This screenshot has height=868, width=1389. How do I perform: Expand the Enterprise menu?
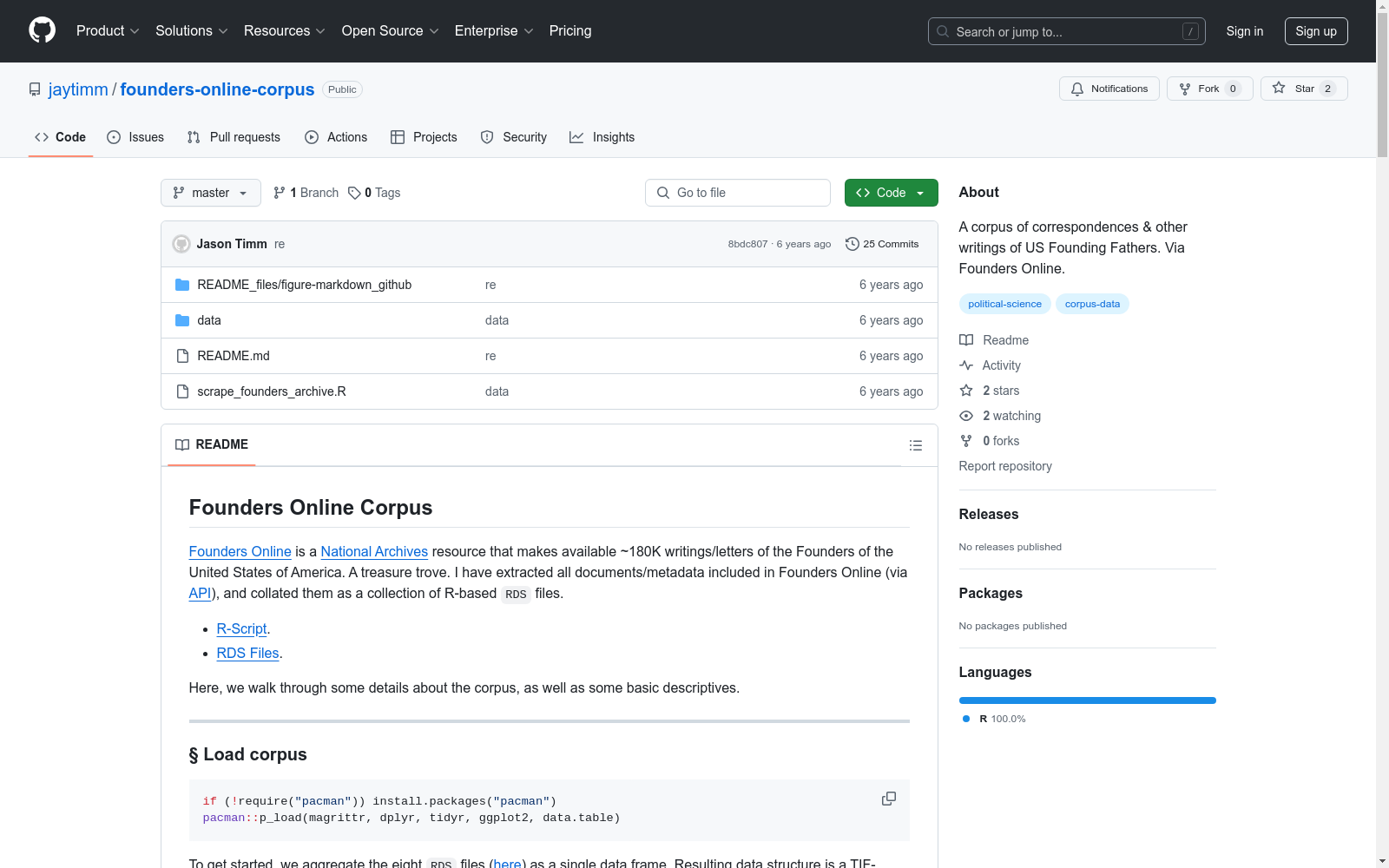494,30
